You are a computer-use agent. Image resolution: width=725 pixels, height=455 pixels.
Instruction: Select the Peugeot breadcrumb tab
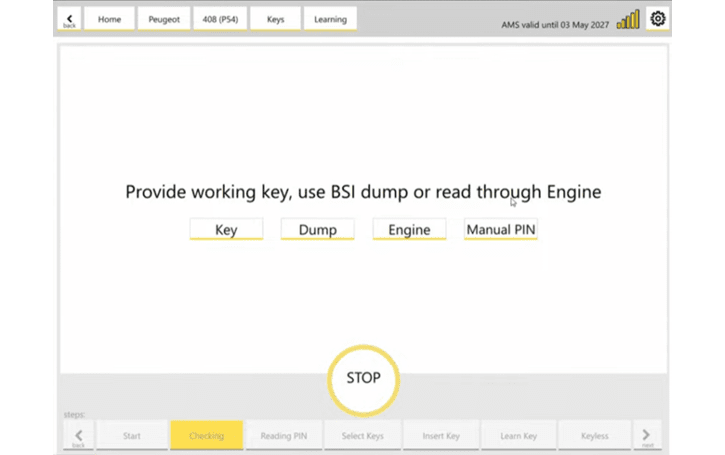[x=164, y=20]
